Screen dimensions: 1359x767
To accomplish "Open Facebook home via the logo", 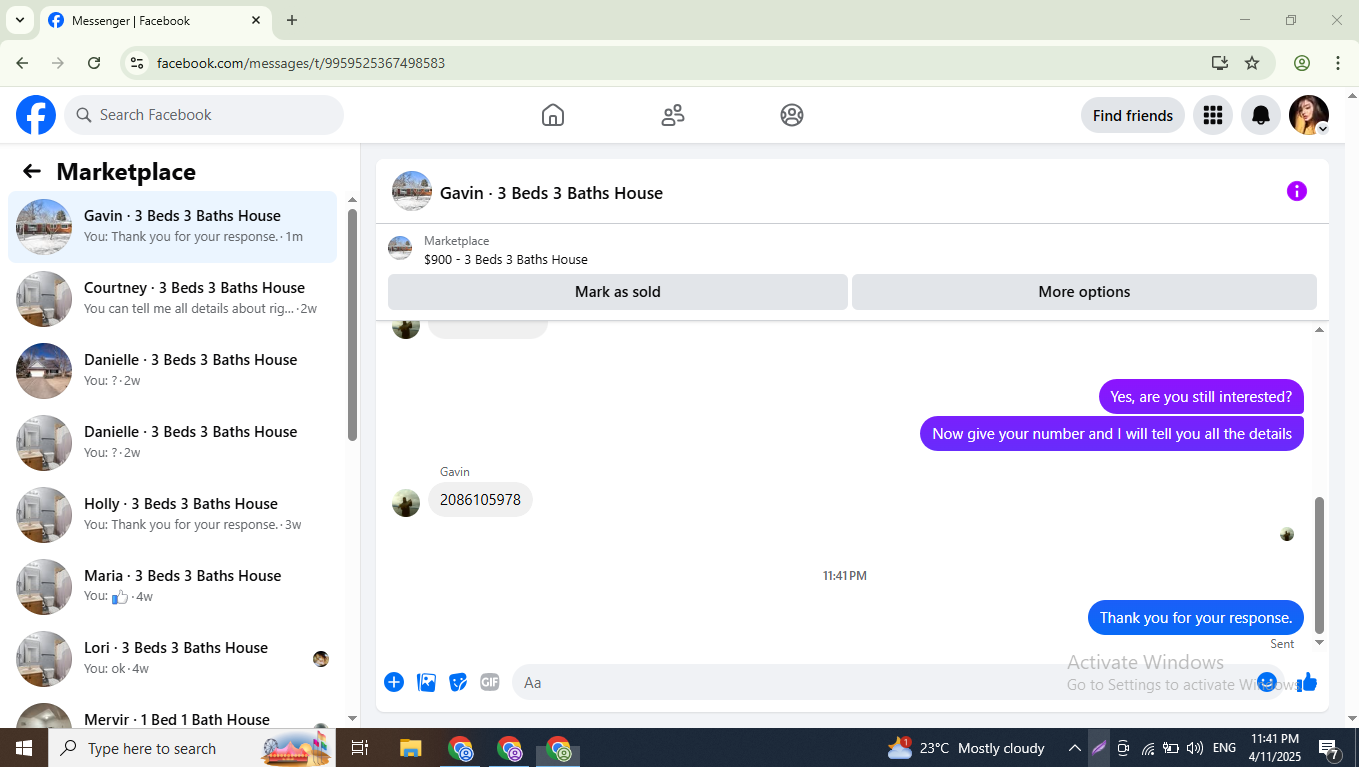I will pos(36,115).
